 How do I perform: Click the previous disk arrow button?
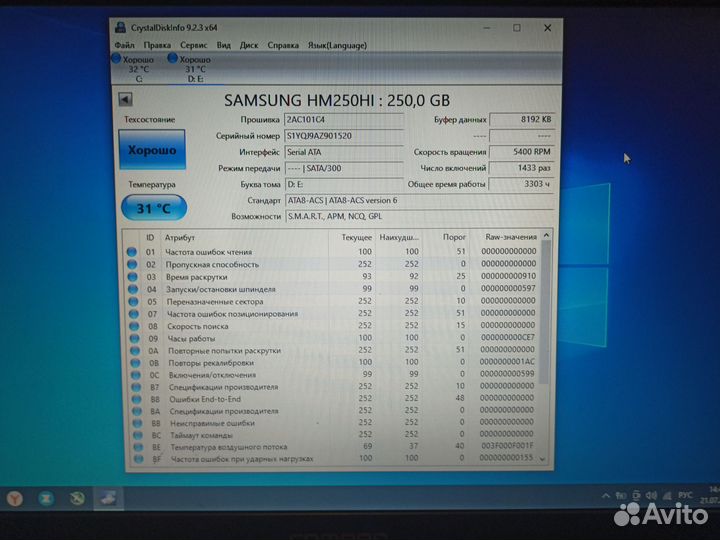[x=125, y=99]
